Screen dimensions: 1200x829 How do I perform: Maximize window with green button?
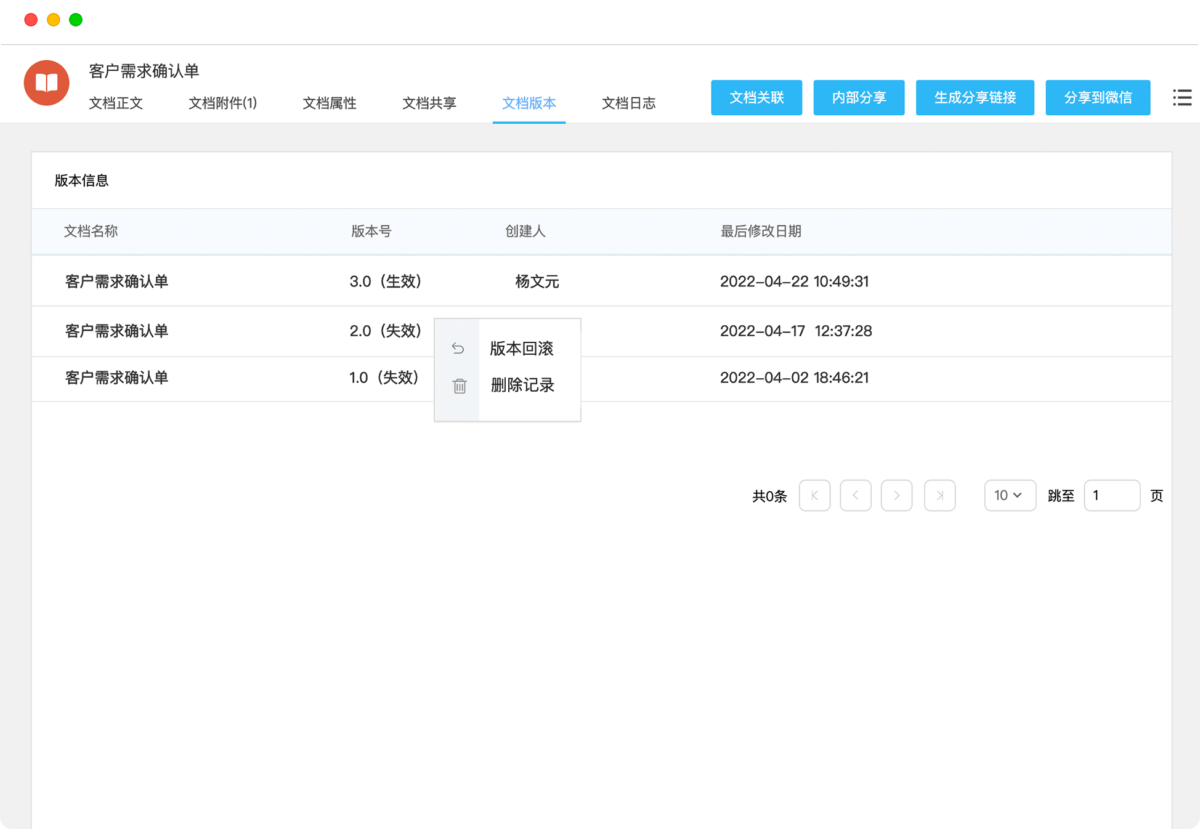(76, 20)
